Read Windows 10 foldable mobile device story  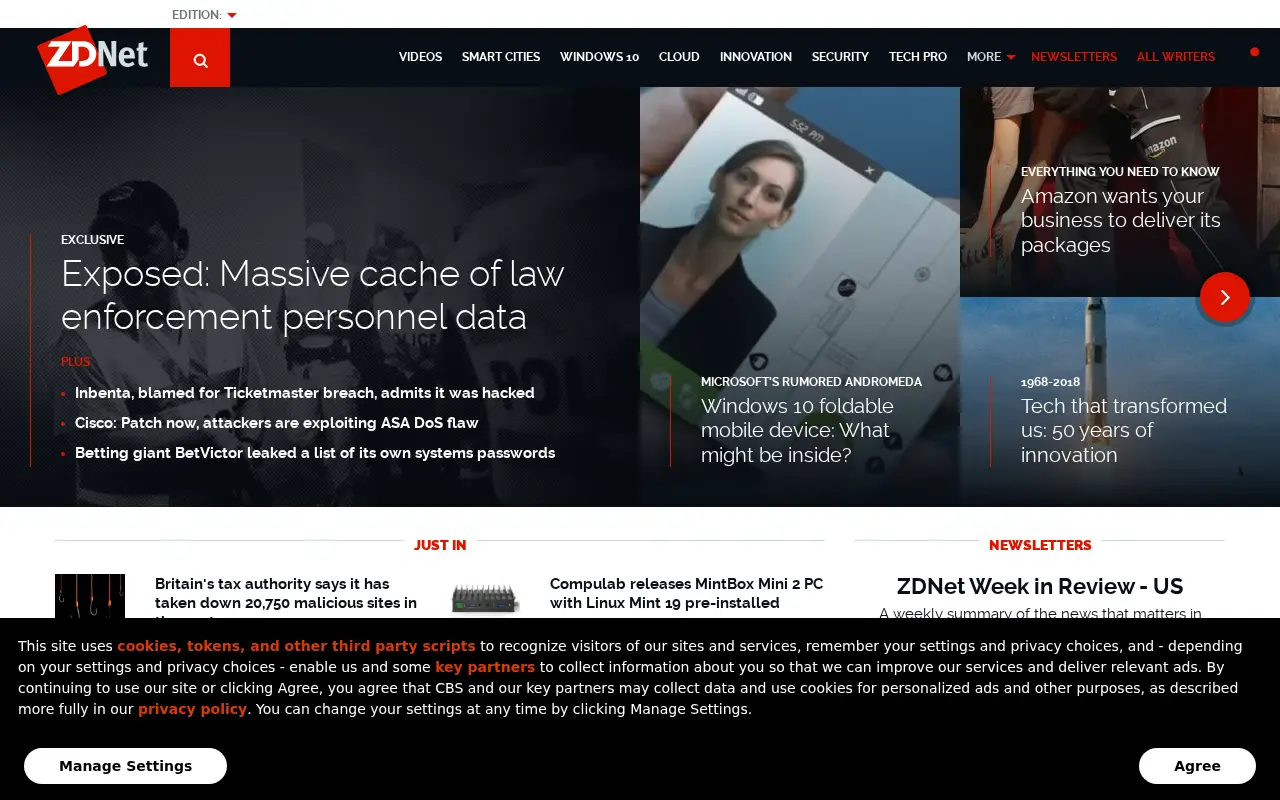point(795,430)
